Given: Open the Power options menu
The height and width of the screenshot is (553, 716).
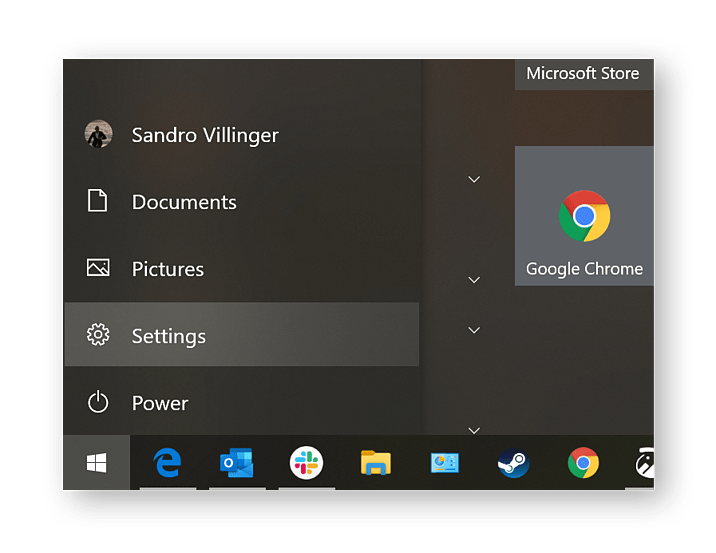Looking at the screenshot, I should click(159, 403).
